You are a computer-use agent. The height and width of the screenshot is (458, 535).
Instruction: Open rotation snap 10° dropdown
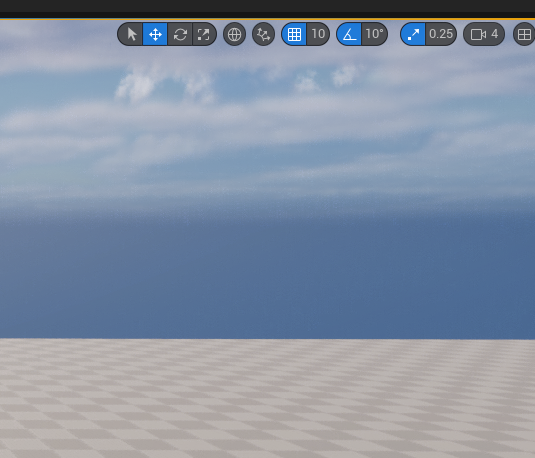(x=374, y=34)
